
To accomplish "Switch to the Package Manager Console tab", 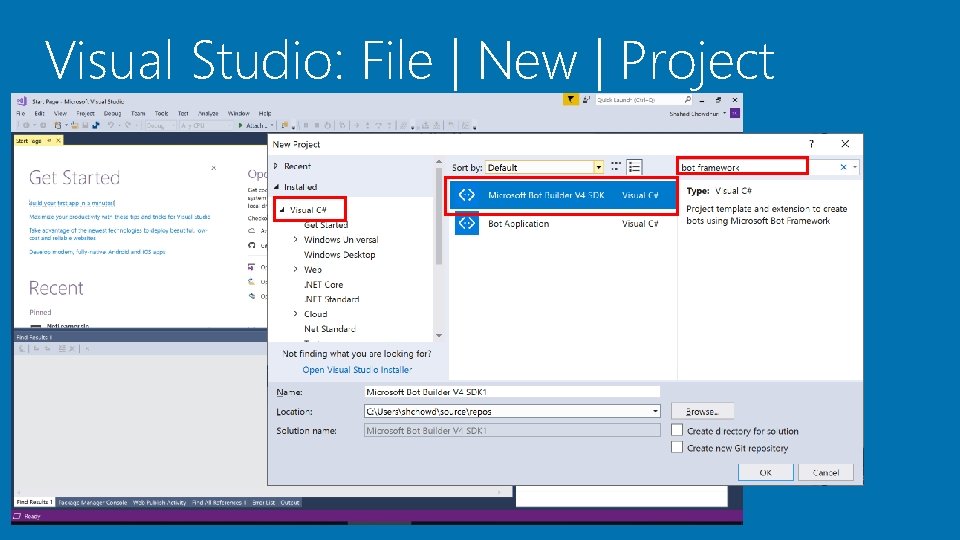I will click(x=92, y=502).
